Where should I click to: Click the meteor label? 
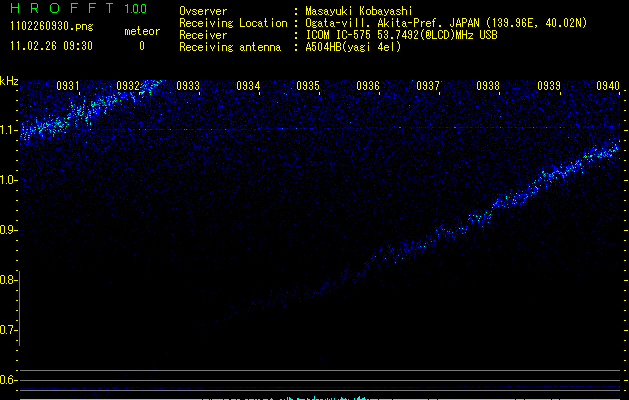click(x=142, y=31)
